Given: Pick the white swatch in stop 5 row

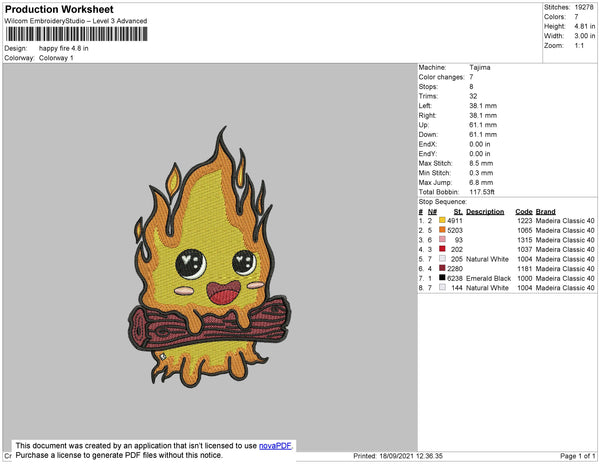Looking at the screenshot, I should click(x=442, y=258).
